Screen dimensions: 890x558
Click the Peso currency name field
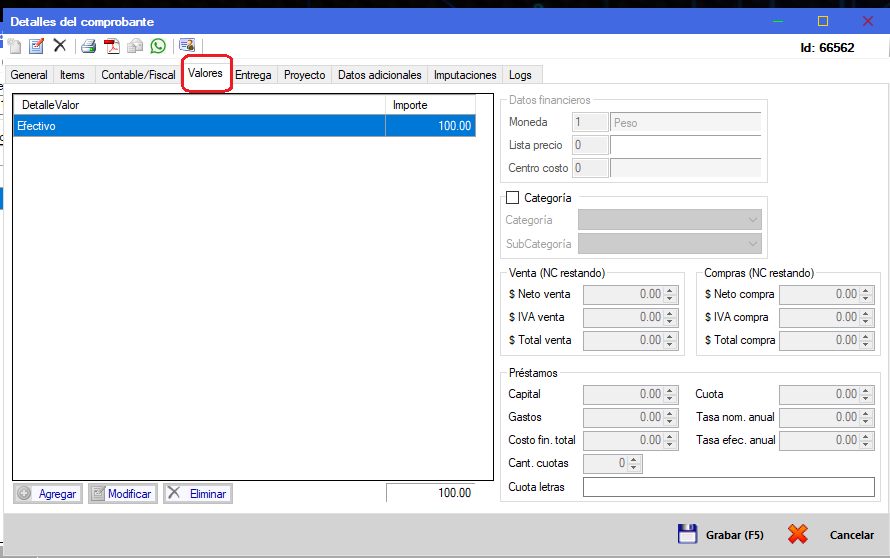pos(686,122)
